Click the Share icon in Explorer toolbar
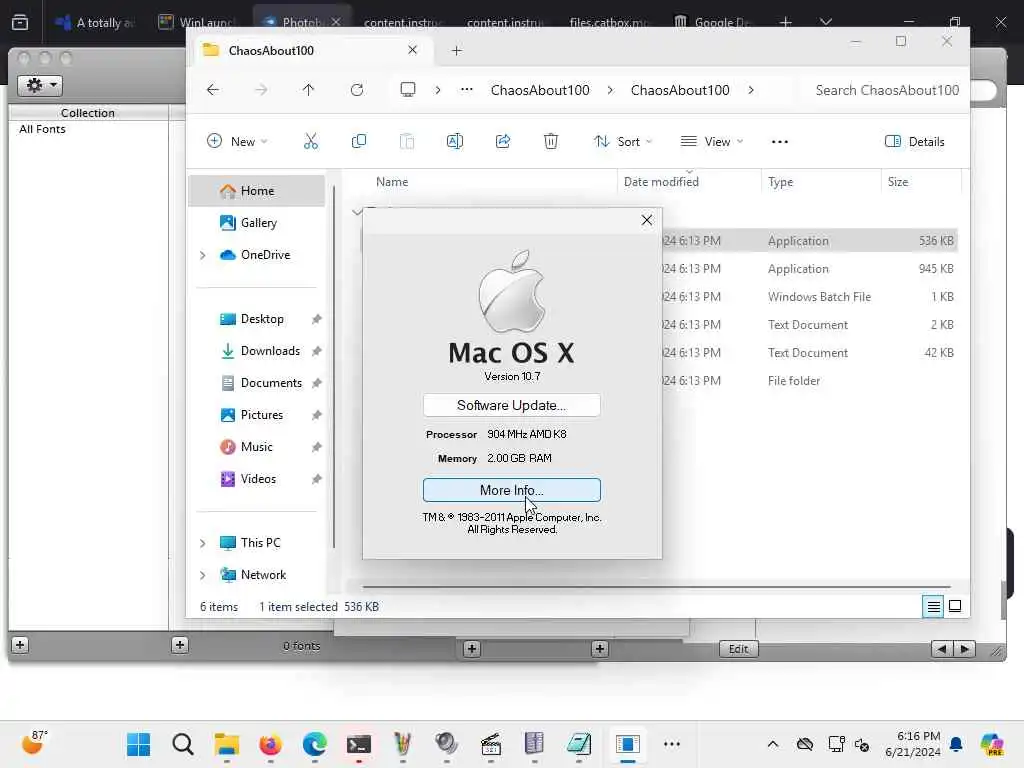 tap(503, 141)
